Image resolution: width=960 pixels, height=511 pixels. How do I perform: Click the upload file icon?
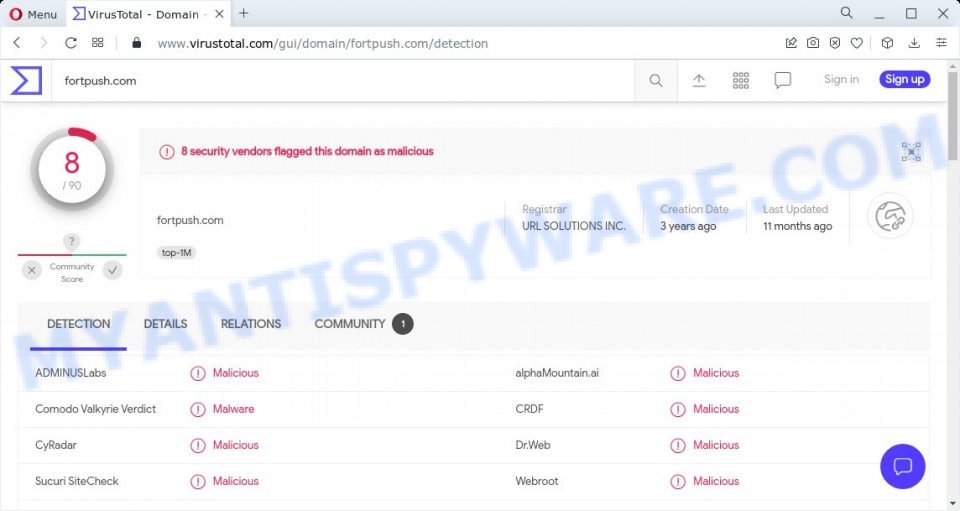click(x=699, y=80)
